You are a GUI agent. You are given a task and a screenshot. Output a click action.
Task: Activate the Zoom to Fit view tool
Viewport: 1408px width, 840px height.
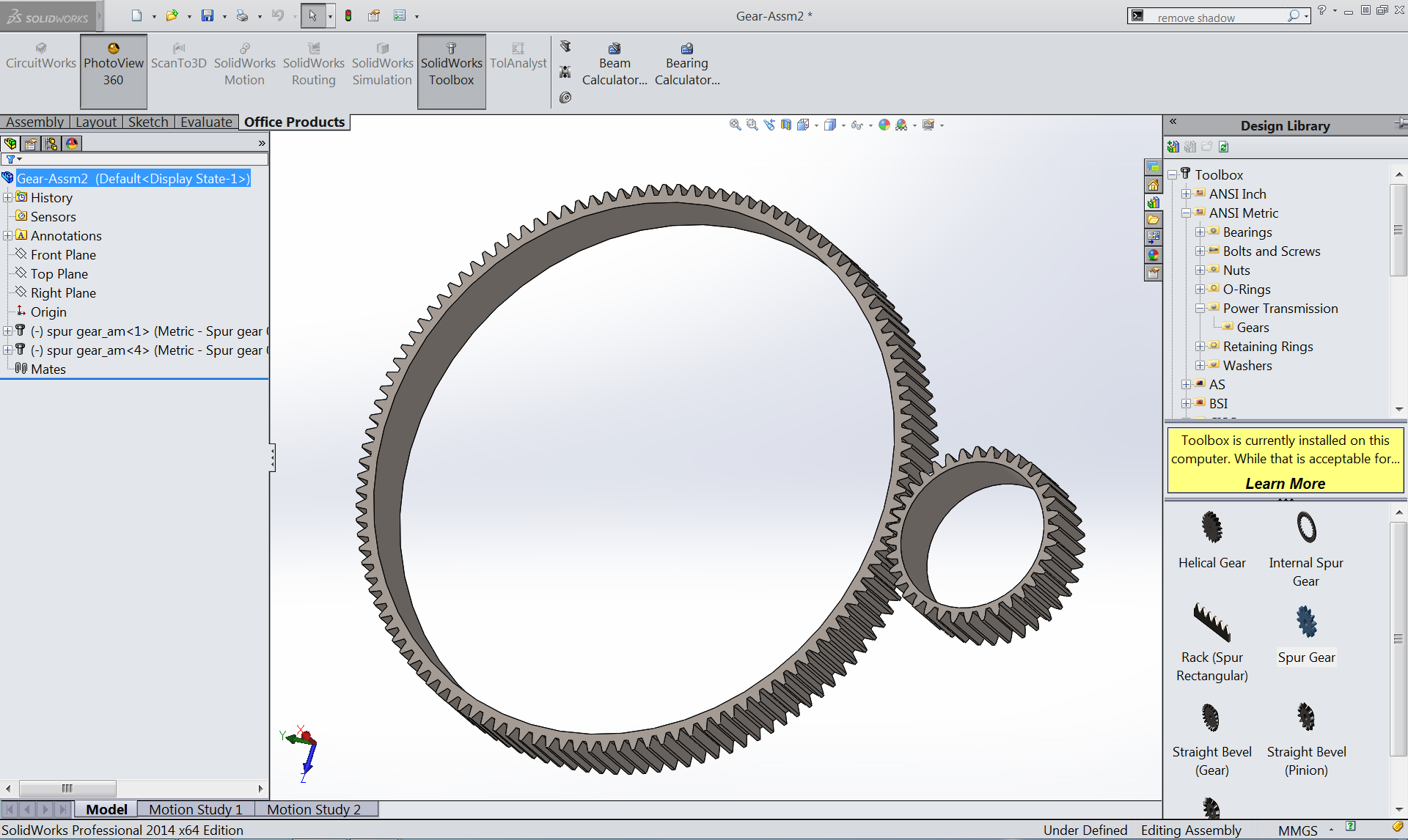tap(734, 125)
